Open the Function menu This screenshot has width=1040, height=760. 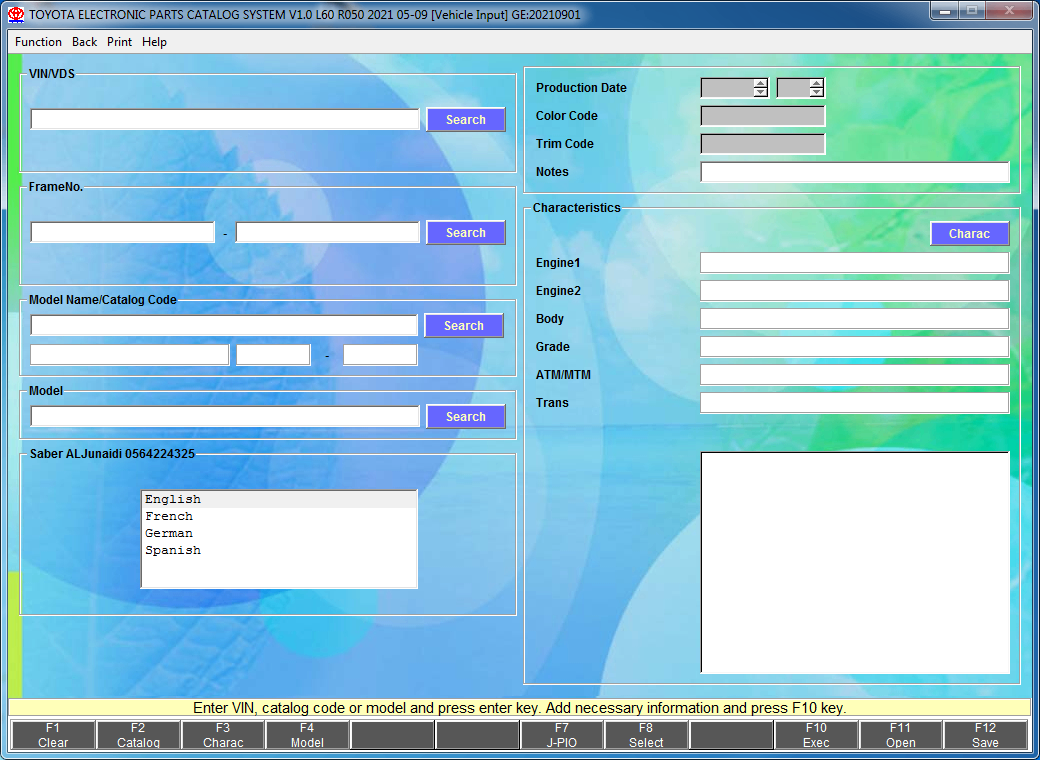coord(38,42)
